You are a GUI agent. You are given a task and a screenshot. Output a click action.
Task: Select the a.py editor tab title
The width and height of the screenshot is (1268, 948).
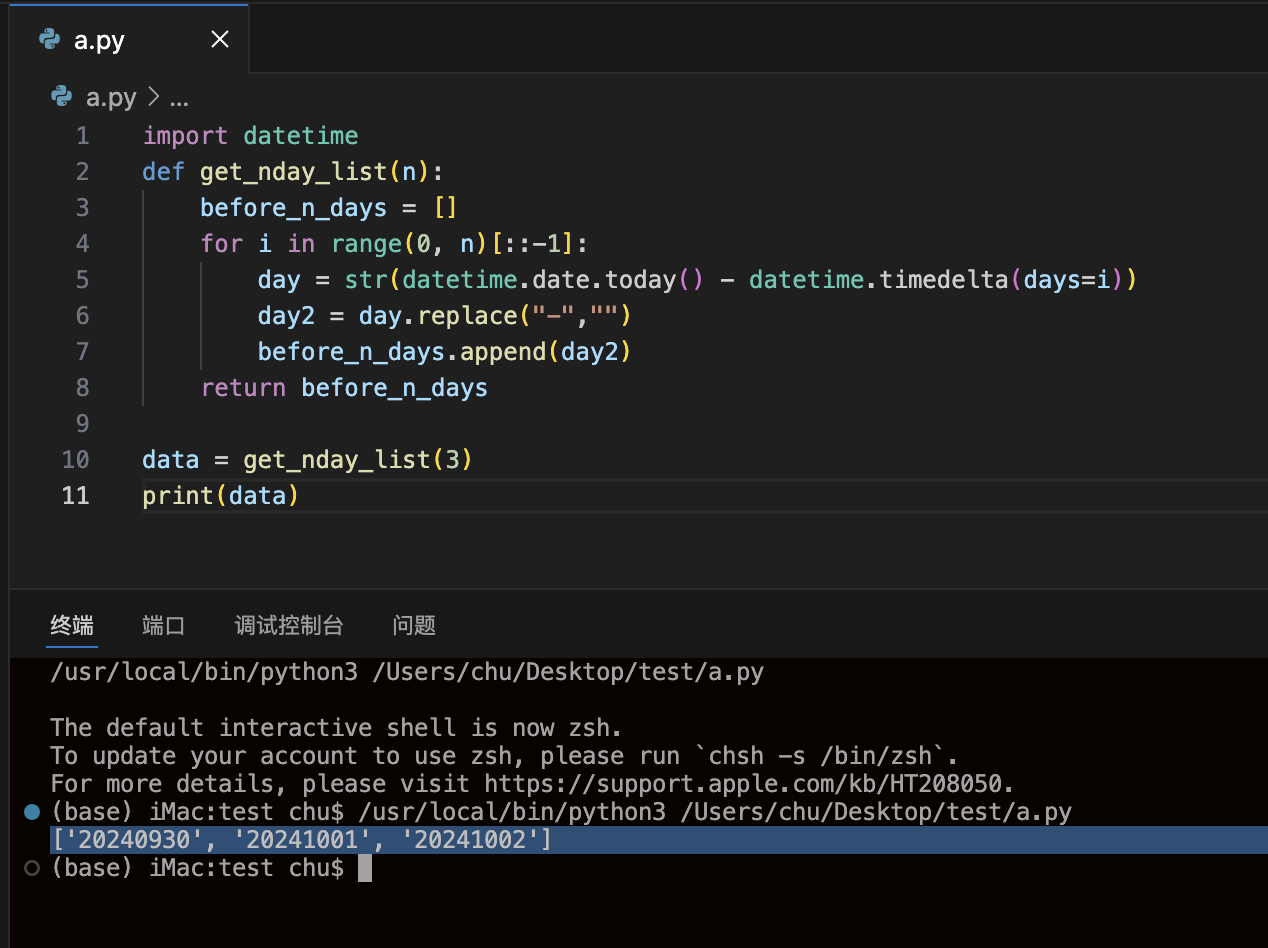[x=99, y=41]
